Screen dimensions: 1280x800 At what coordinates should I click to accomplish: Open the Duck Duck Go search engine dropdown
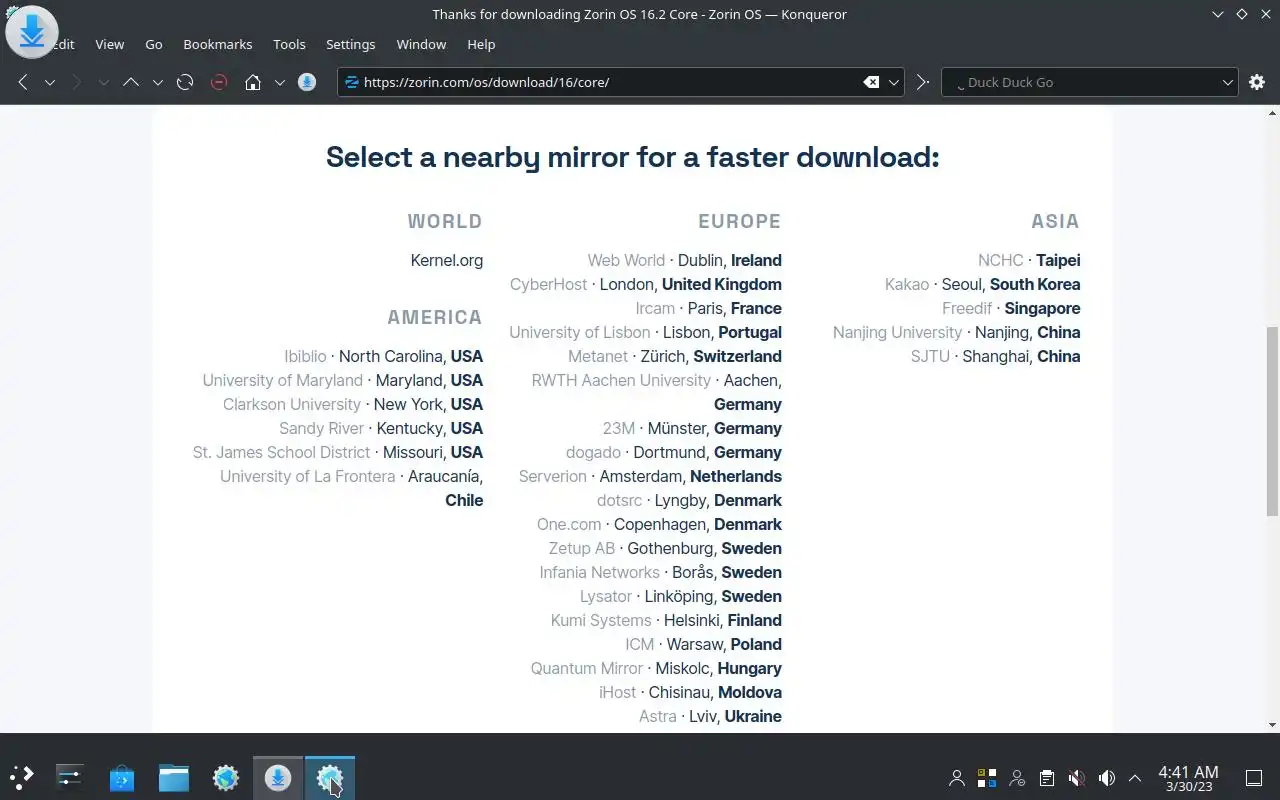tap(1228, 82)
